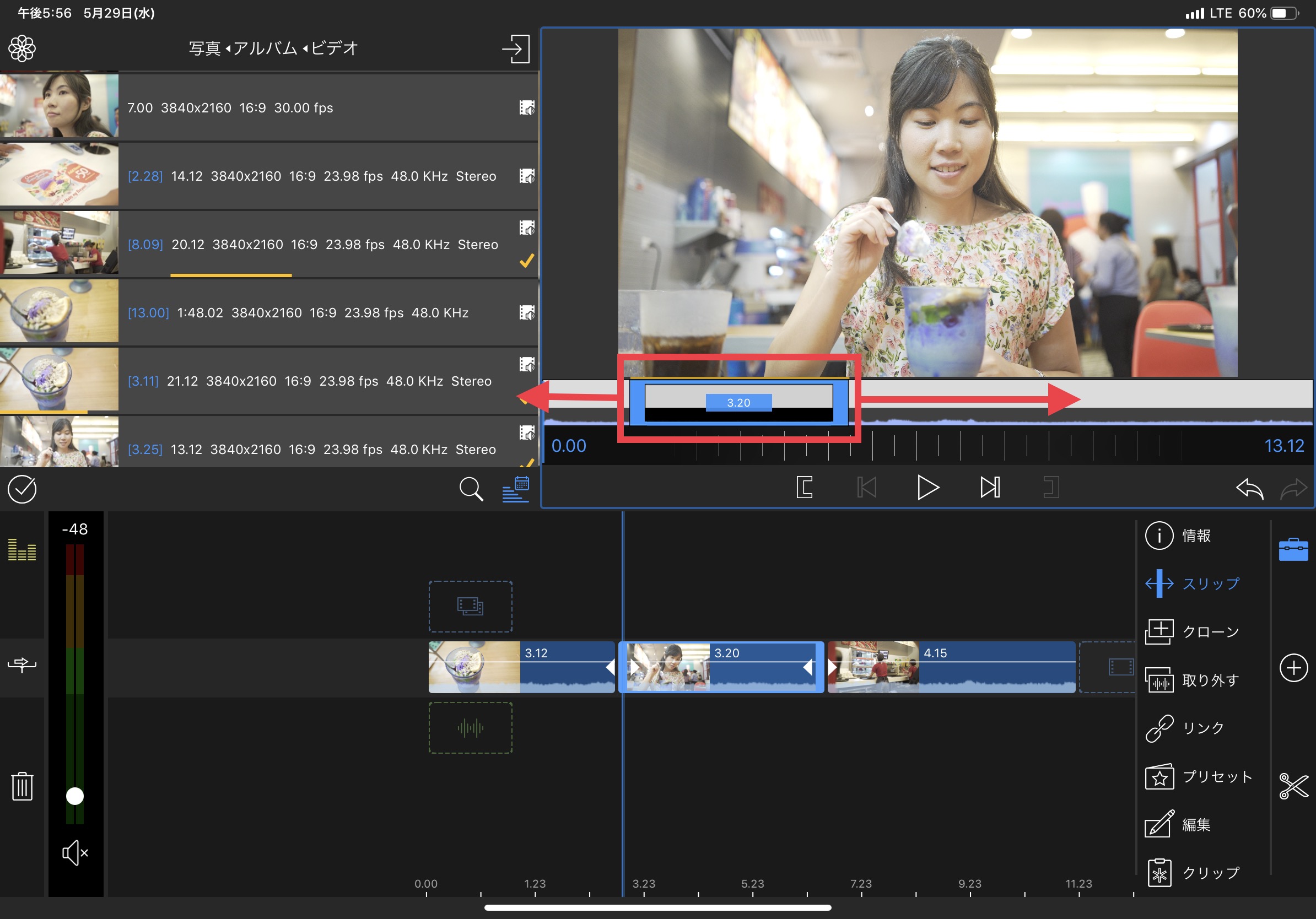This screenshot has height=919, width=1316.
Task: Tap the magnifier search icon
Action: click(471, 489)
